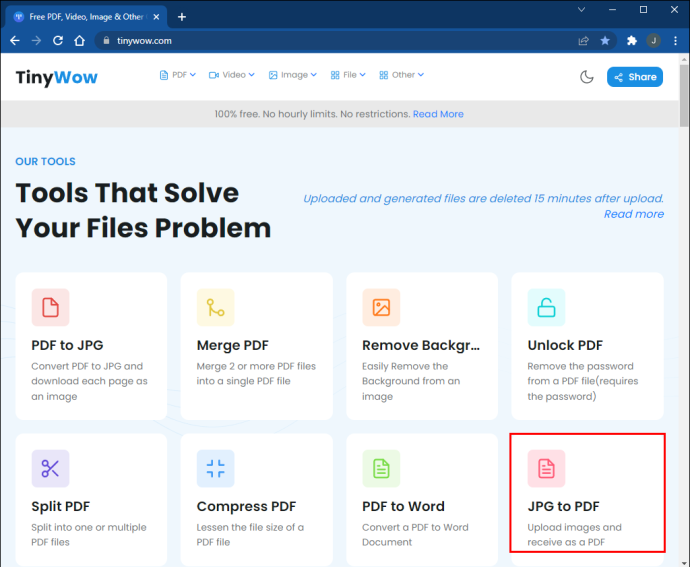Click the blue Share button

635,77
